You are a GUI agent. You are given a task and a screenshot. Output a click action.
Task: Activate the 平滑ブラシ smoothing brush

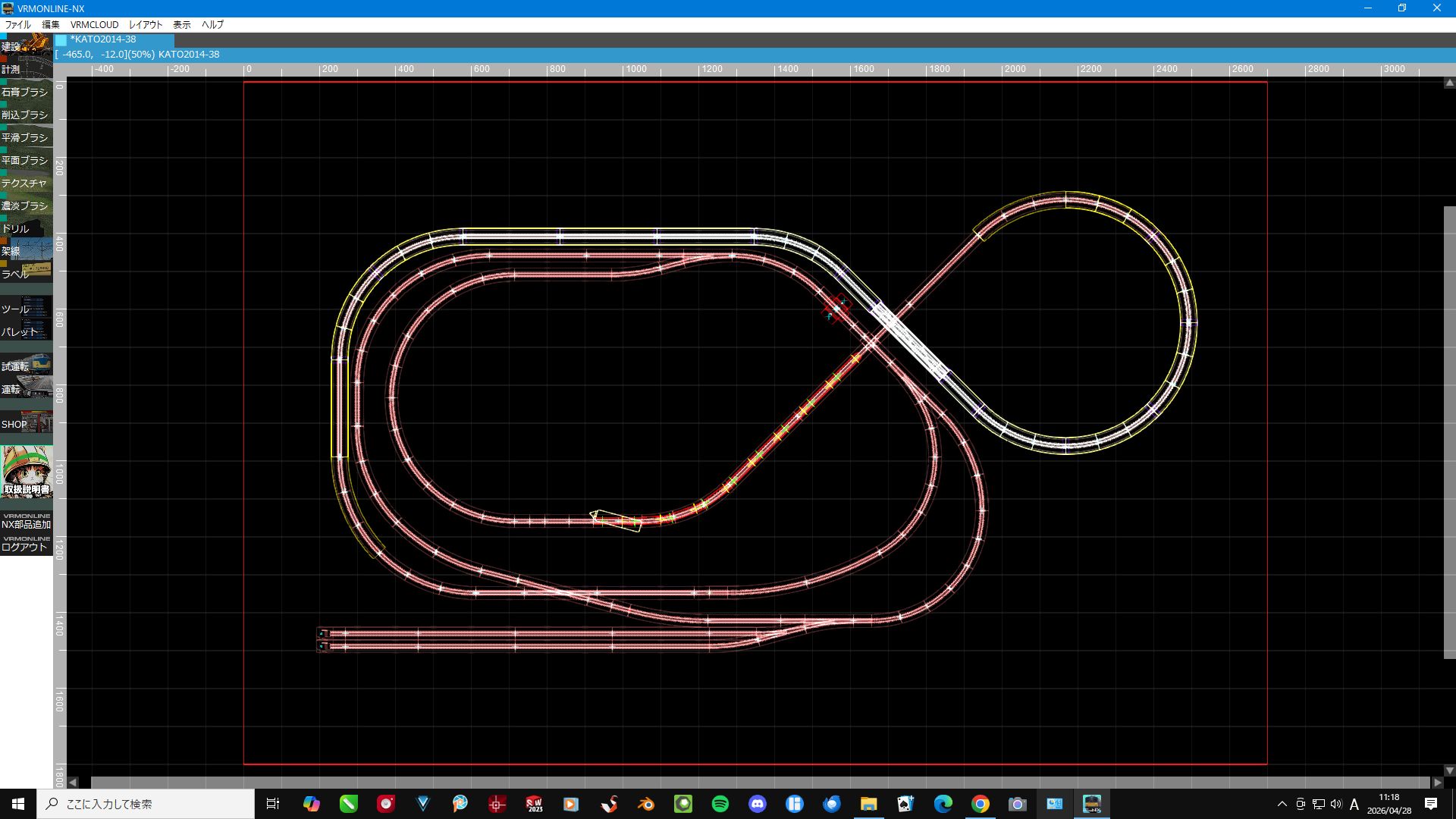pos(27,136)
